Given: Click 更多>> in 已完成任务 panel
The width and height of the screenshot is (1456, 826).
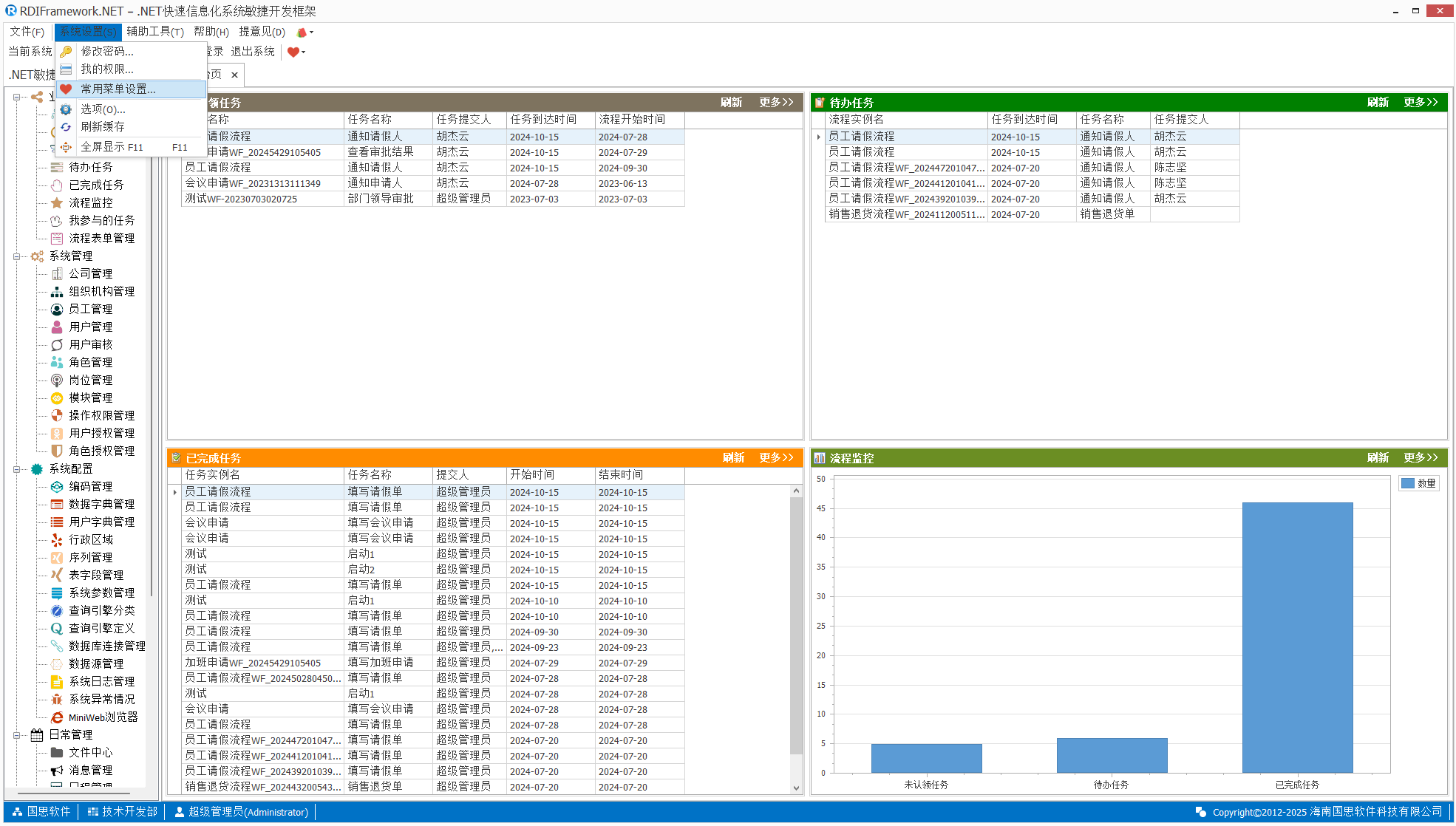Looking at the screenshot, I should [x=776, y=458].
